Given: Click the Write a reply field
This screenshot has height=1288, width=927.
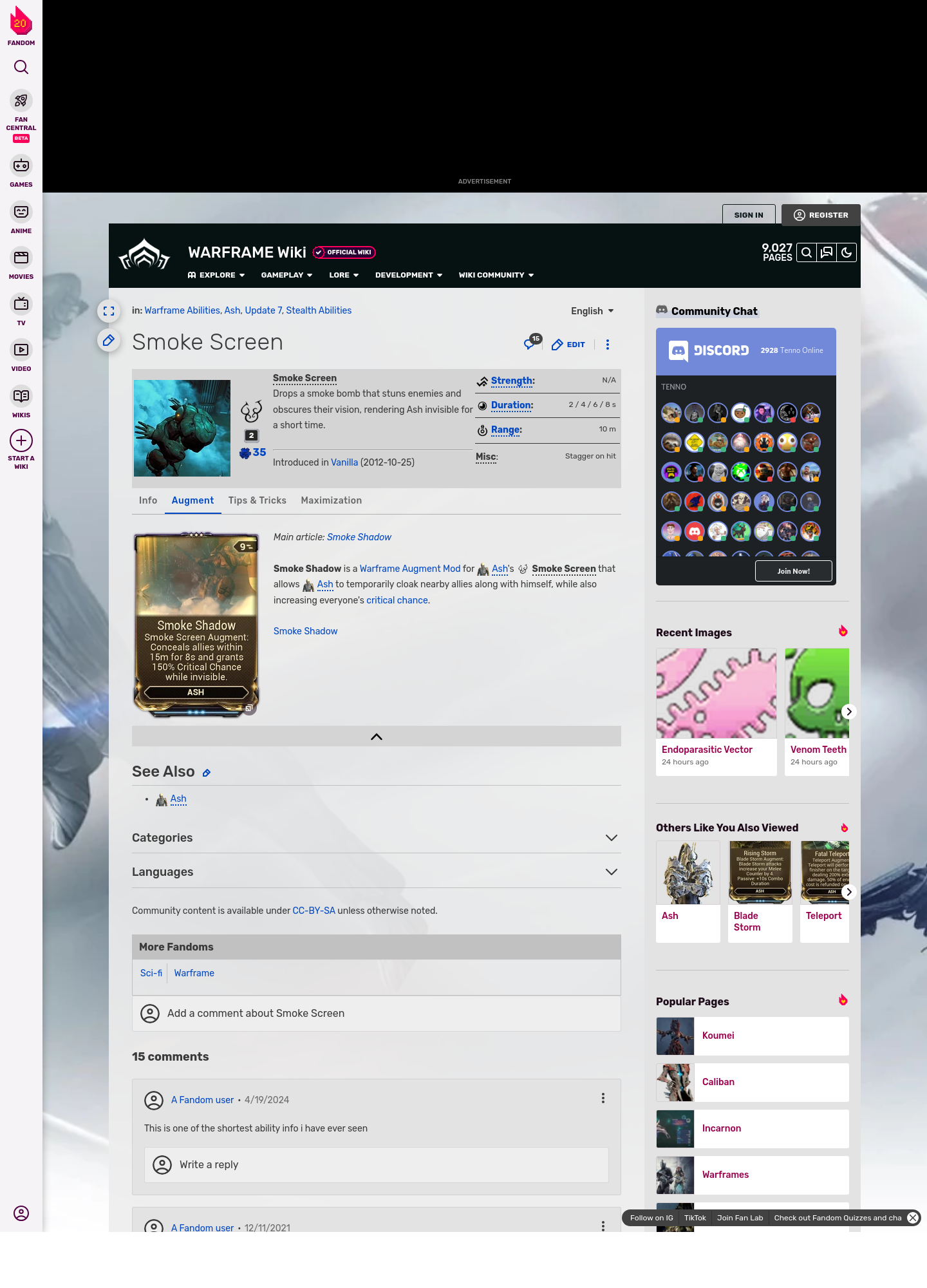Looking at the screenshot, I should click(377, 1165).
